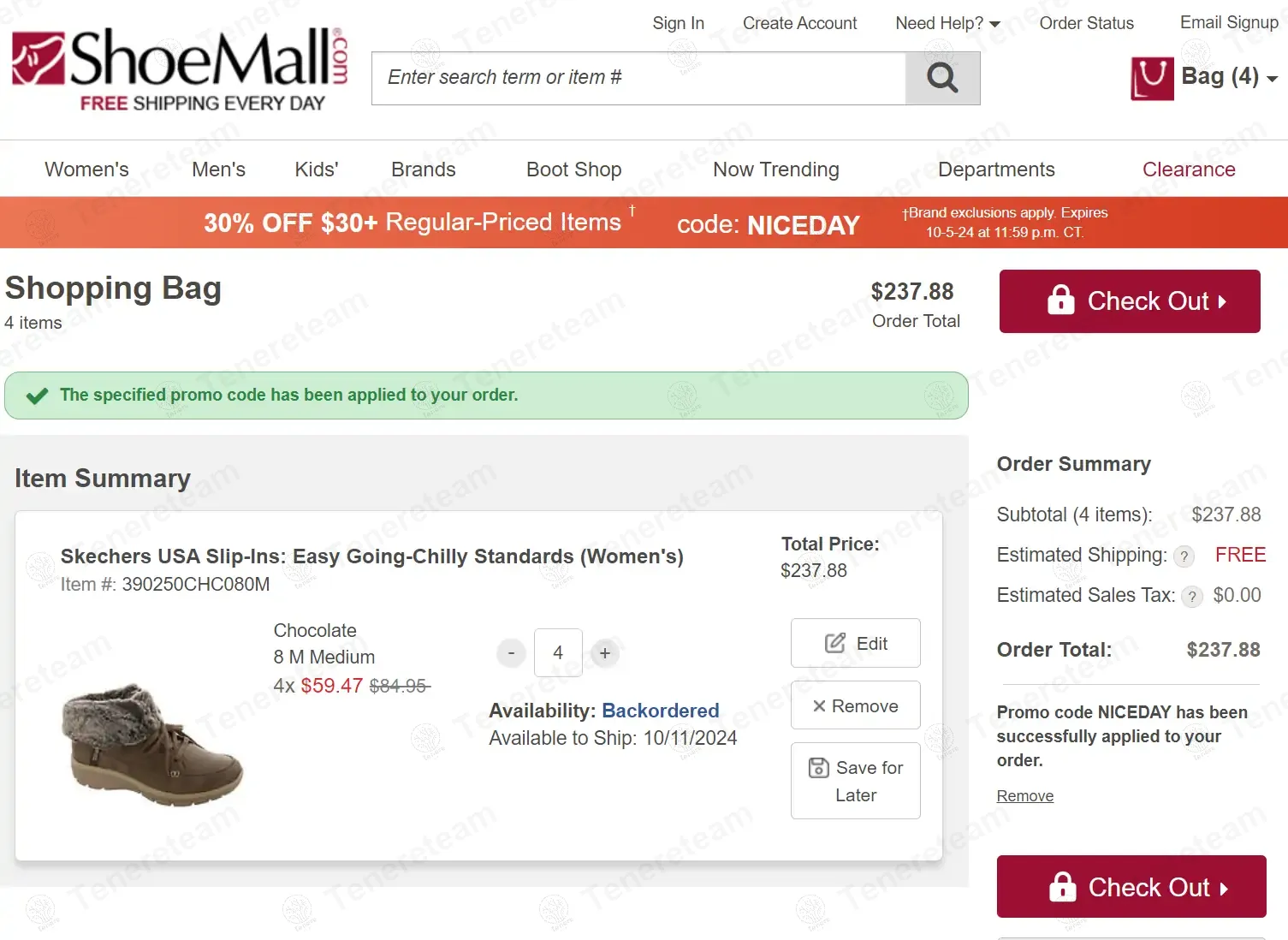1288x940 pixels.
Task: Remove the NICEDAY promo code link
Action: click(x=1024, y=796)
